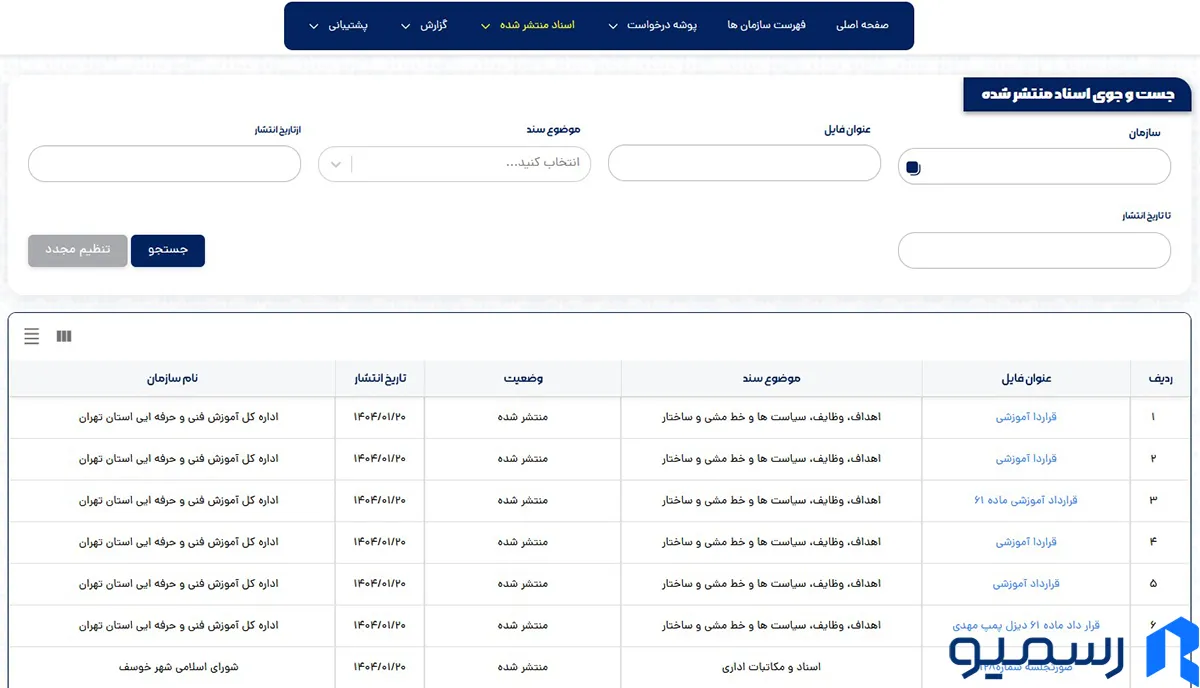1200x688 pixels.
Task: Click row number ۳ cell
Action: point(1153,500)
